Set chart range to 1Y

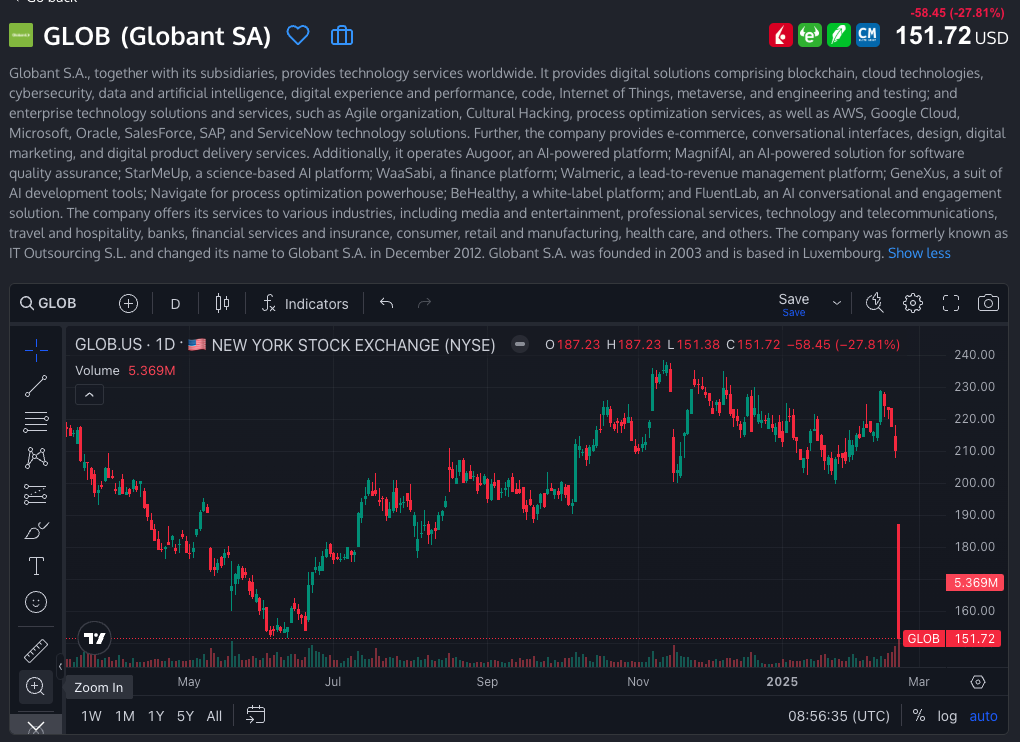coord(156,716)
